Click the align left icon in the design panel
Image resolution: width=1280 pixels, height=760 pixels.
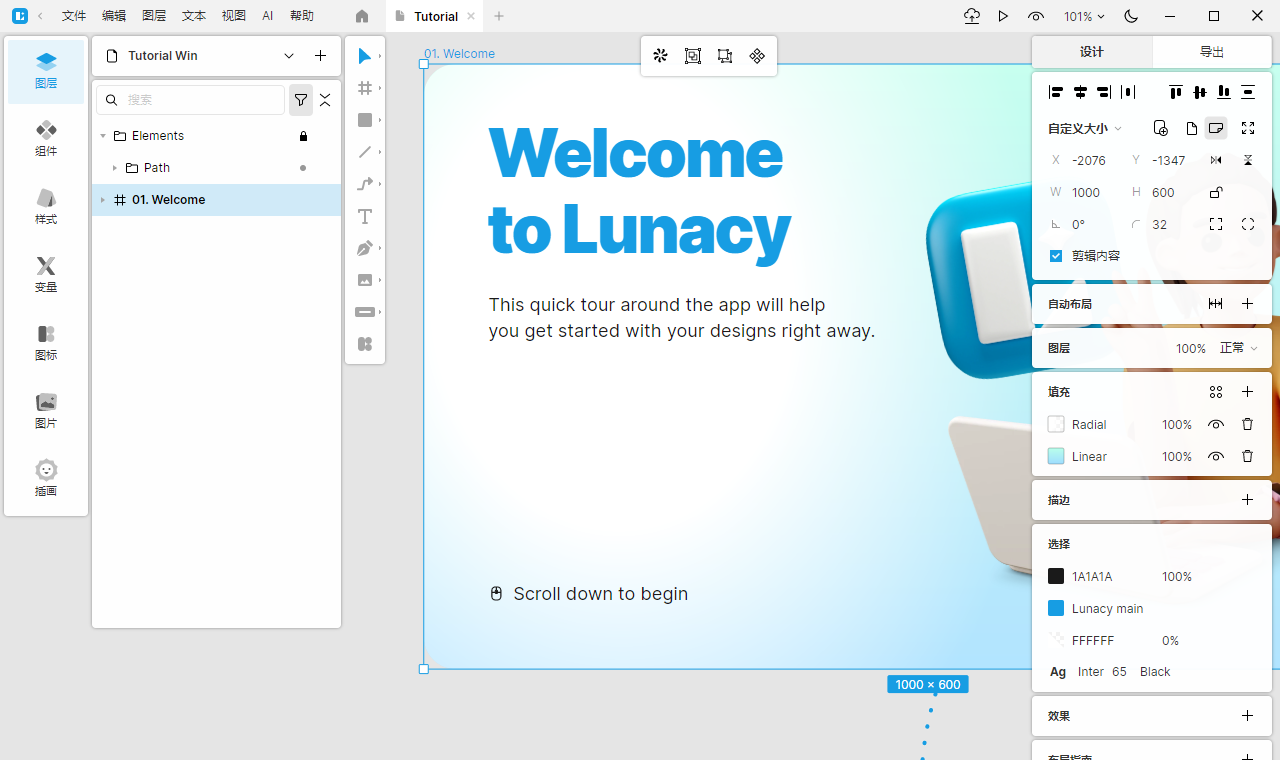pos(1055,91)
